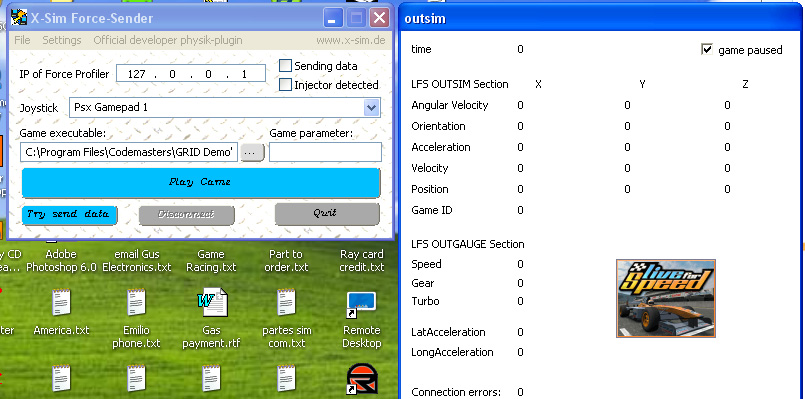Image resolution: width=805 pixels, height=399 pixels.
Task: Select Part to order.txt desktop label
Action: pos(286,261)
